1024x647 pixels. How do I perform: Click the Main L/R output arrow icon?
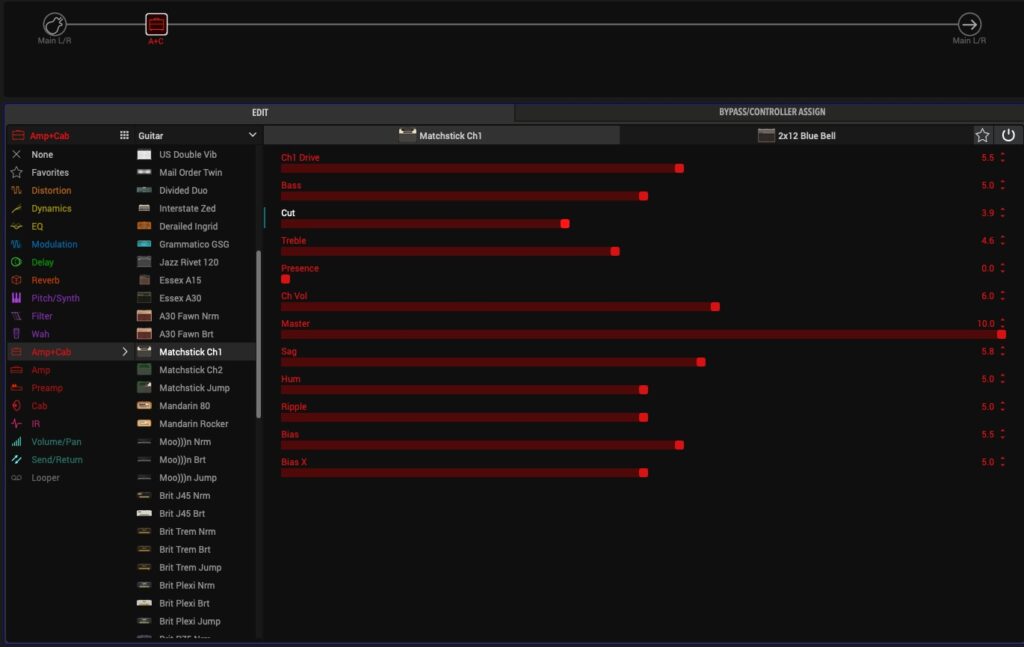pyautogui.click(x=968, y=24)
